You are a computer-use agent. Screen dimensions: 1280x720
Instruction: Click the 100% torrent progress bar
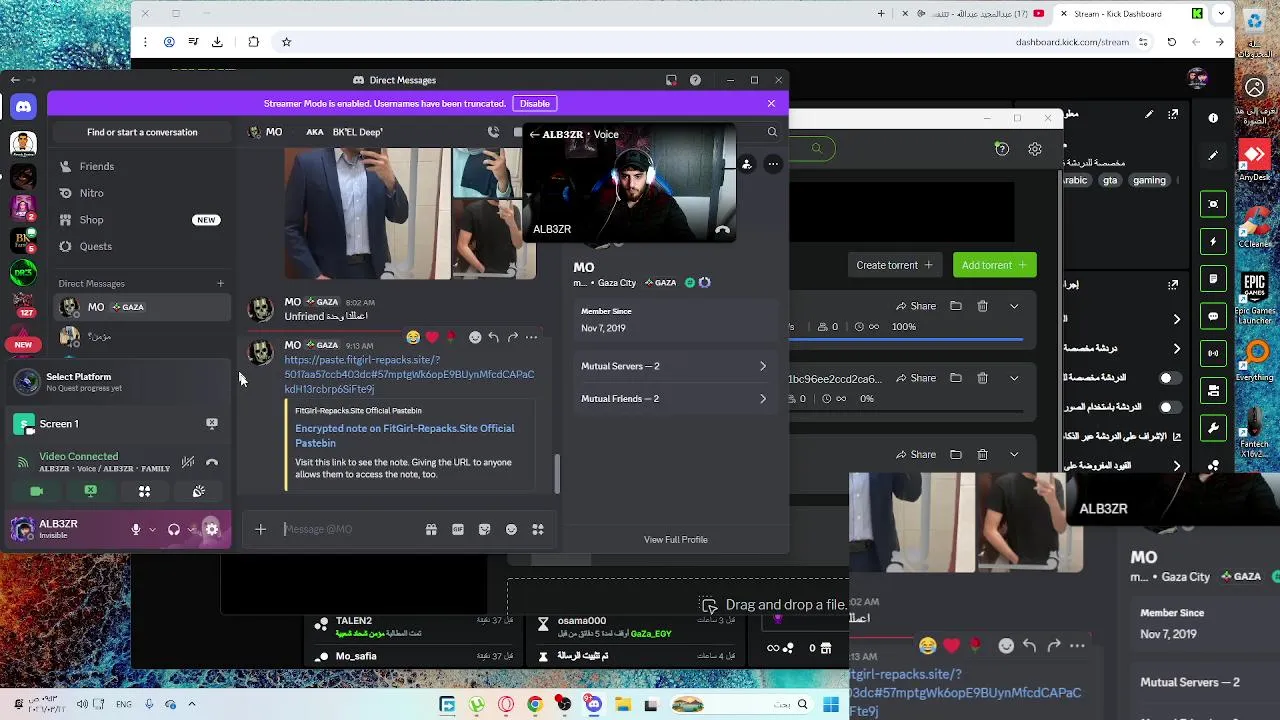(x=905, y=342)
